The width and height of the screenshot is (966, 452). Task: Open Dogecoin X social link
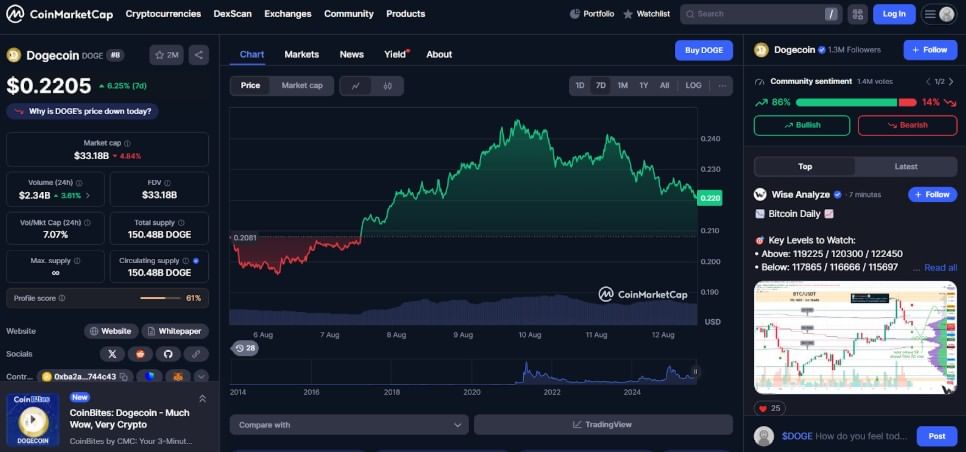click(112, 354)
